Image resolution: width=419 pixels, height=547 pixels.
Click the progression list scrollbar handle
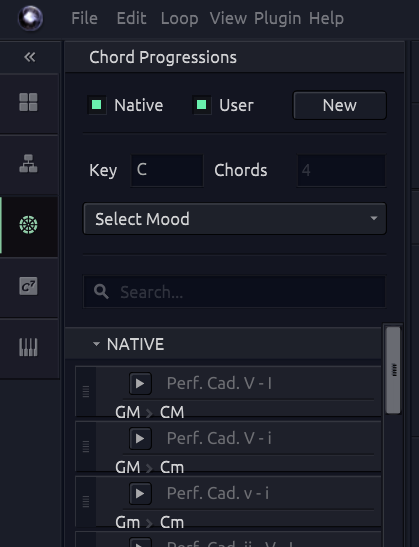click(x=394, y=370)
